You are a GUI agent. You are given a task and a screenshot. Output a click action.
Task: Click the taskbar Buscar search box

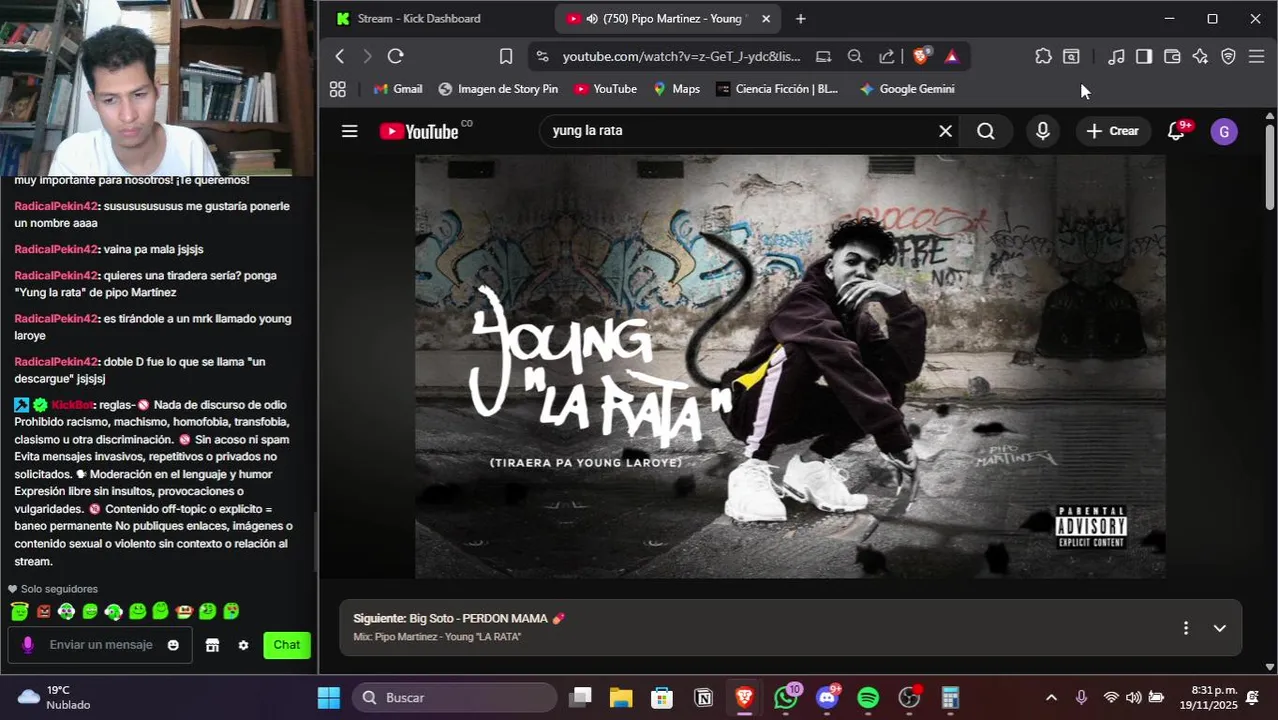coord(456,697)
